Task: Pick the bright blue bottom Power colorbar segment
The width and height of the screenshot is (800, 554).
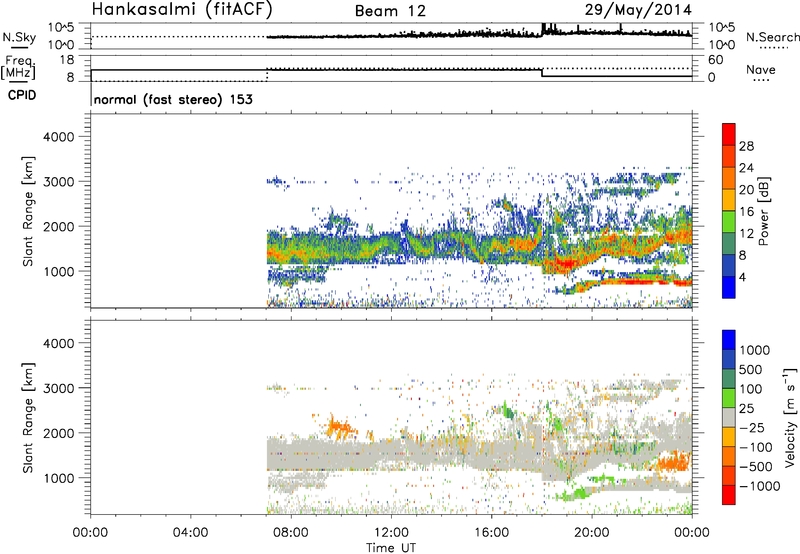Action: tap(729, 287)
